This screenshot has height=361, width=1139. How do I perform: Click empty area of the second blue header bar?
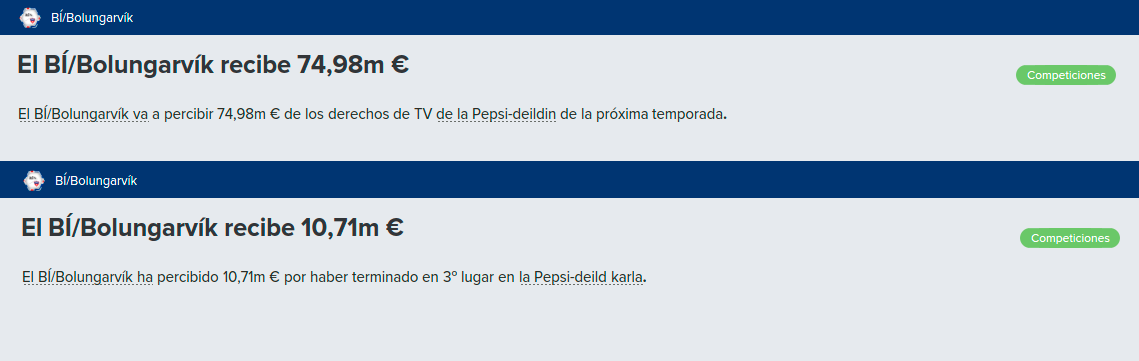(x=632, y=180)
